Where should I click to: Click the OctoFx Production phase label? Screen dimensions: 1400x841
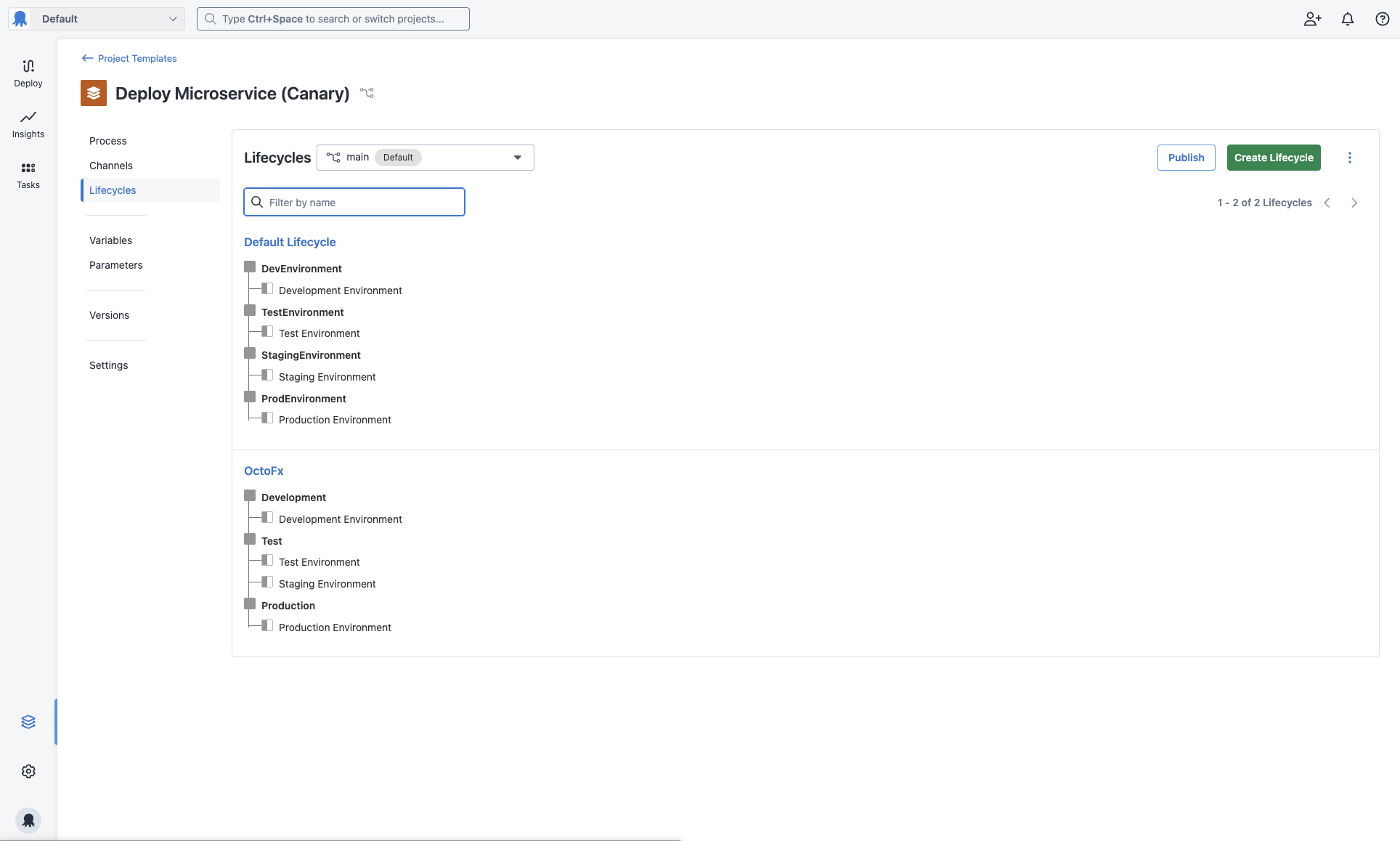[288, 606]
